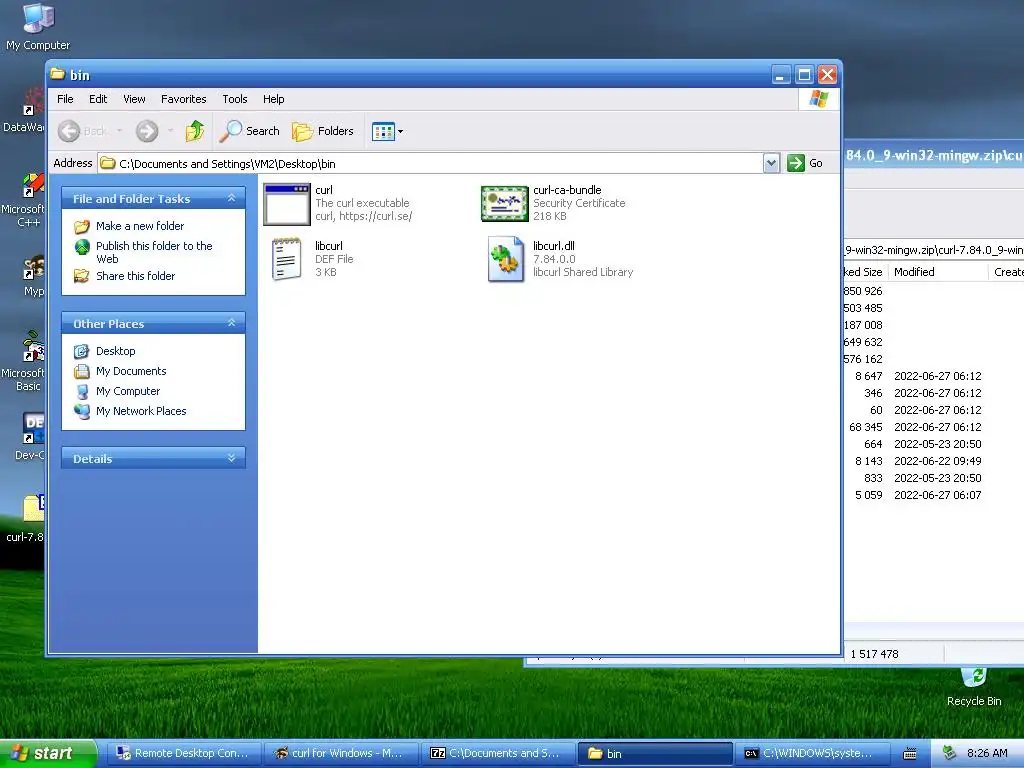The width and height of the screenshot is (1024, 768).
Task: Go up one folder level
Action: 194,131
